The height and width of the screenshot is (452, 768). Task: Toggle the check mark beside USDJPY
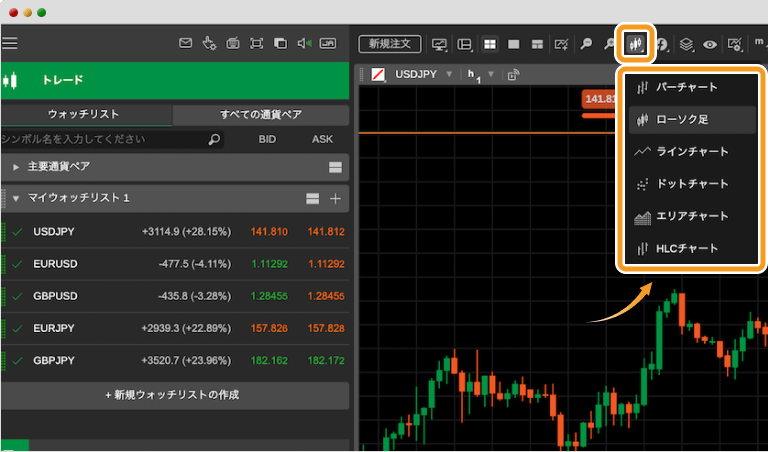coord(18,232)
